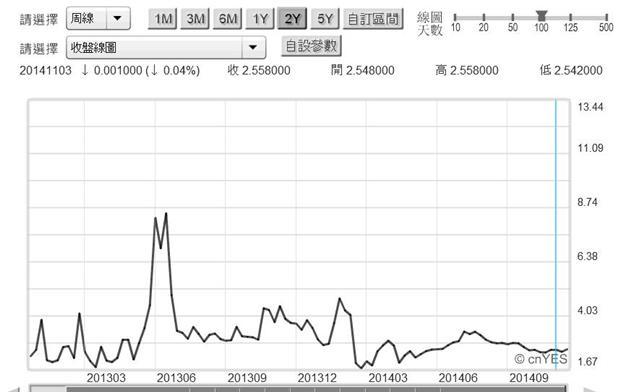Click the 13.44 y-axis label
This screenshot has width=620, height=392.
(x=590, y=107)
